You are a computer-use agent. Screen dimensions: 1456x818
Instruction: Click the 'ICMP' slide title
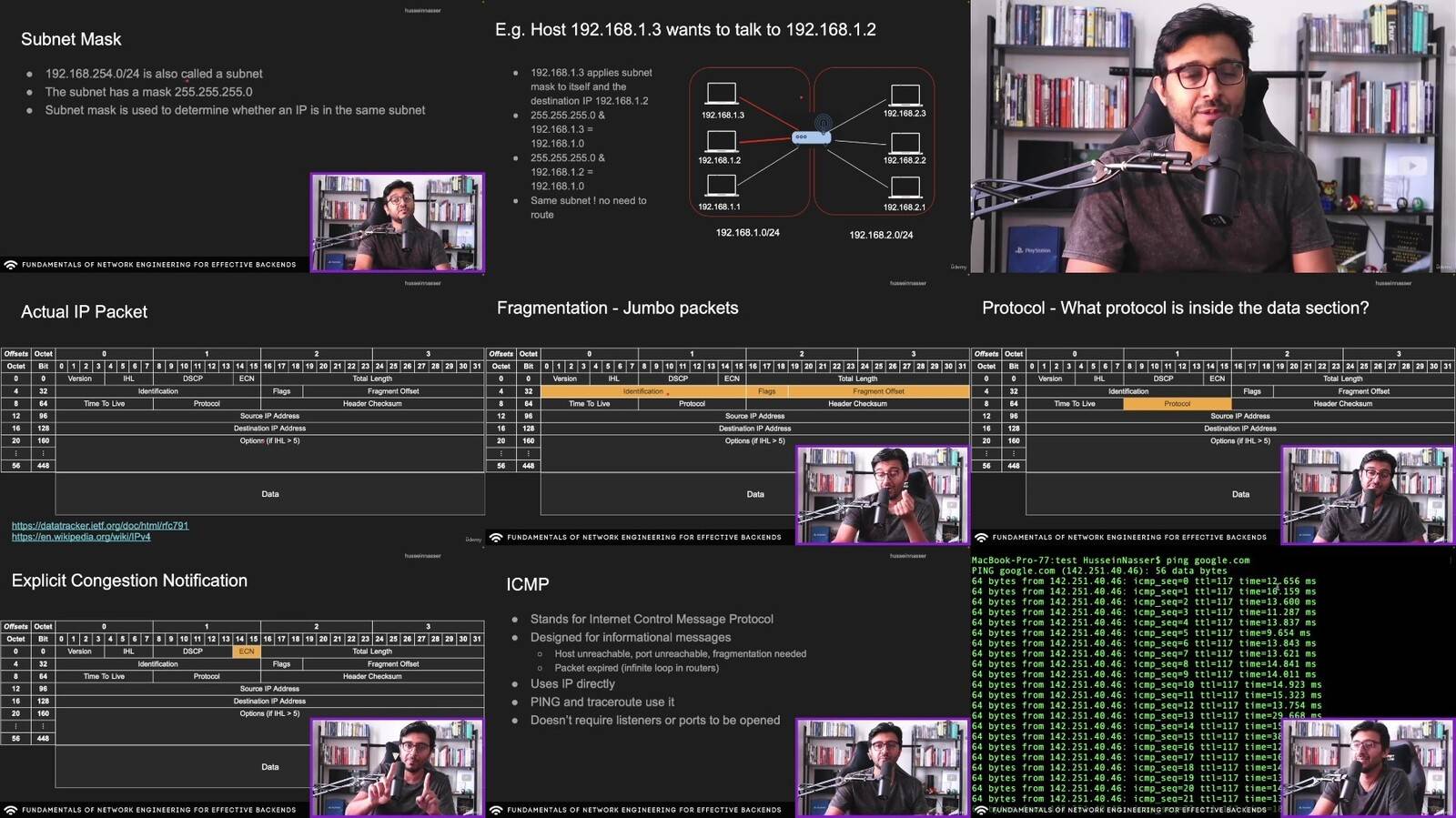pos(527,584)
